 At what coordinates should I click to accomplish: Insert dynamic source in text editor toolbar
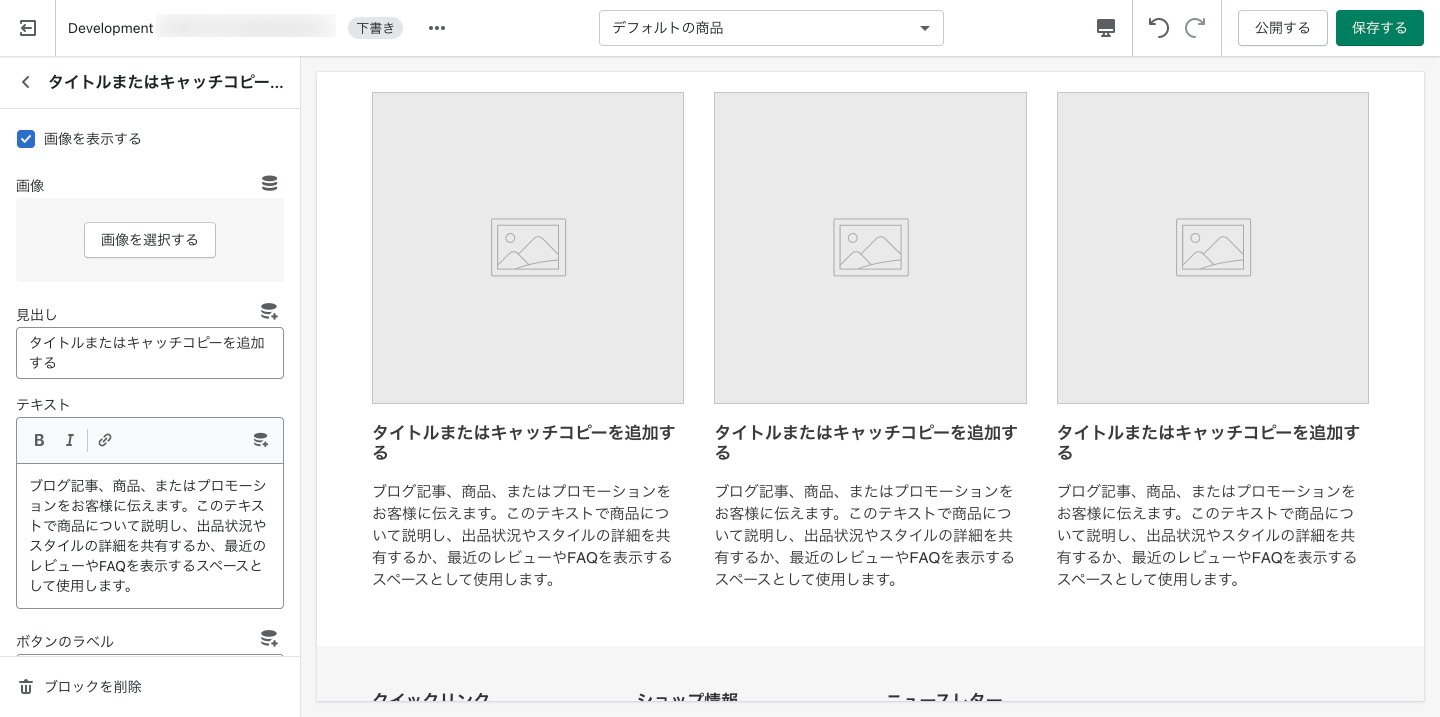click(x=261, y=440)
